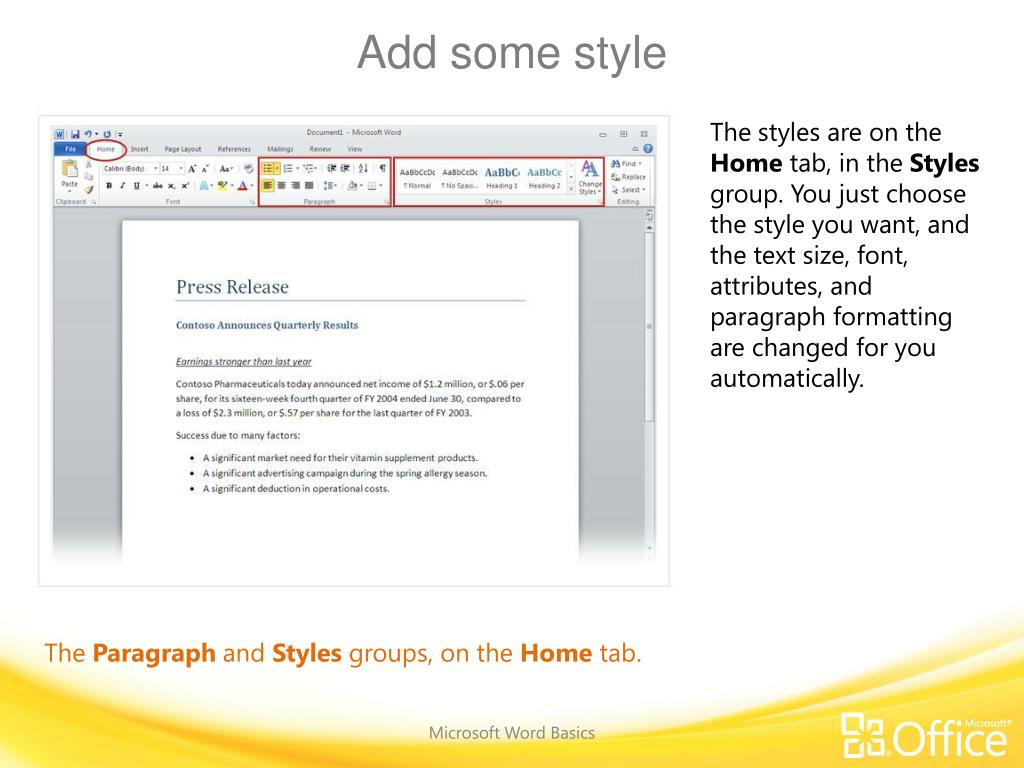Viewport: 1024px width, 768px height.
Task: Click the Numbering list icon
Action: tap(288, 168)
